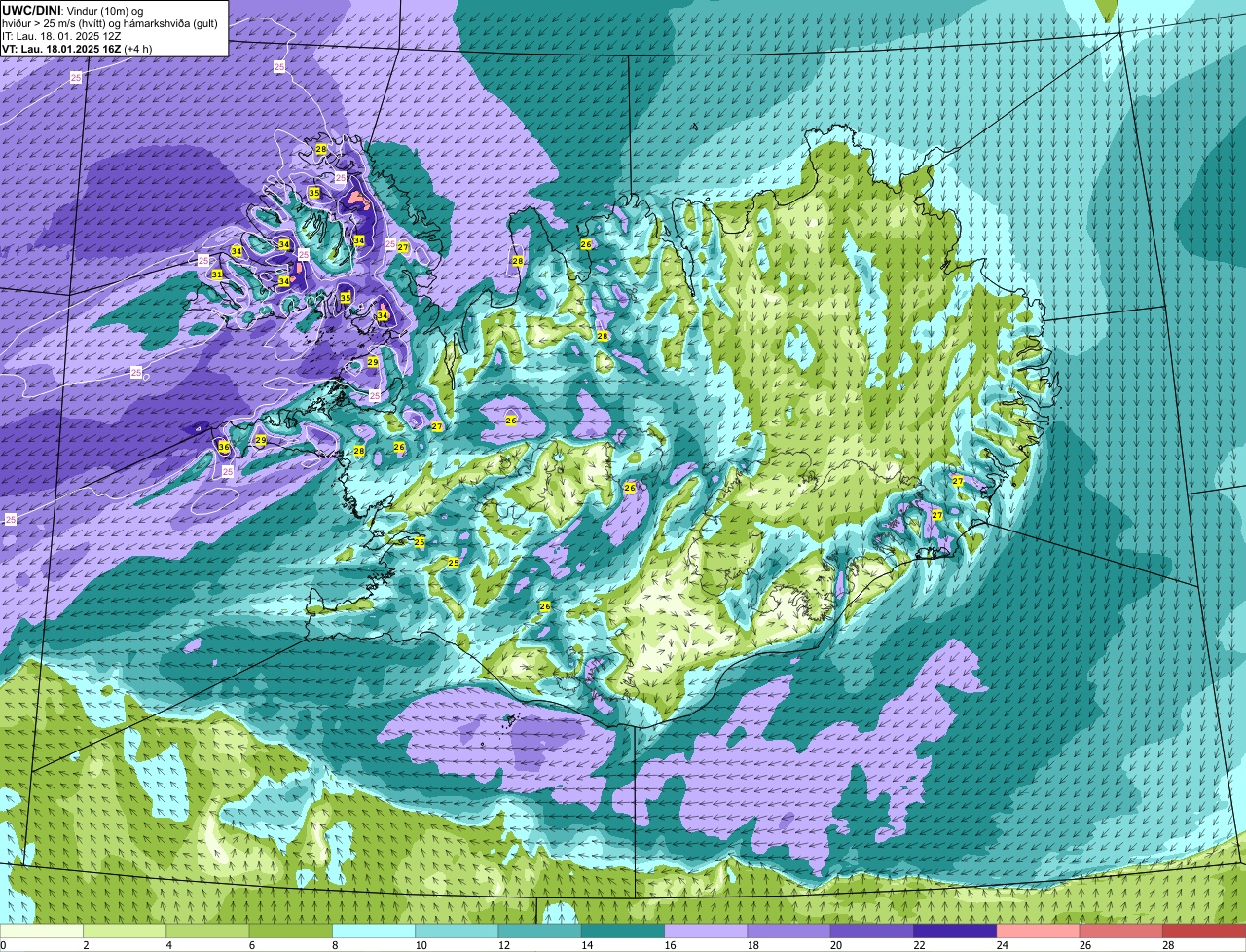1246x952 pixels.
Task: Click the pink 24–26 m/s legend swatch
Action: [x=1037, y=931]
